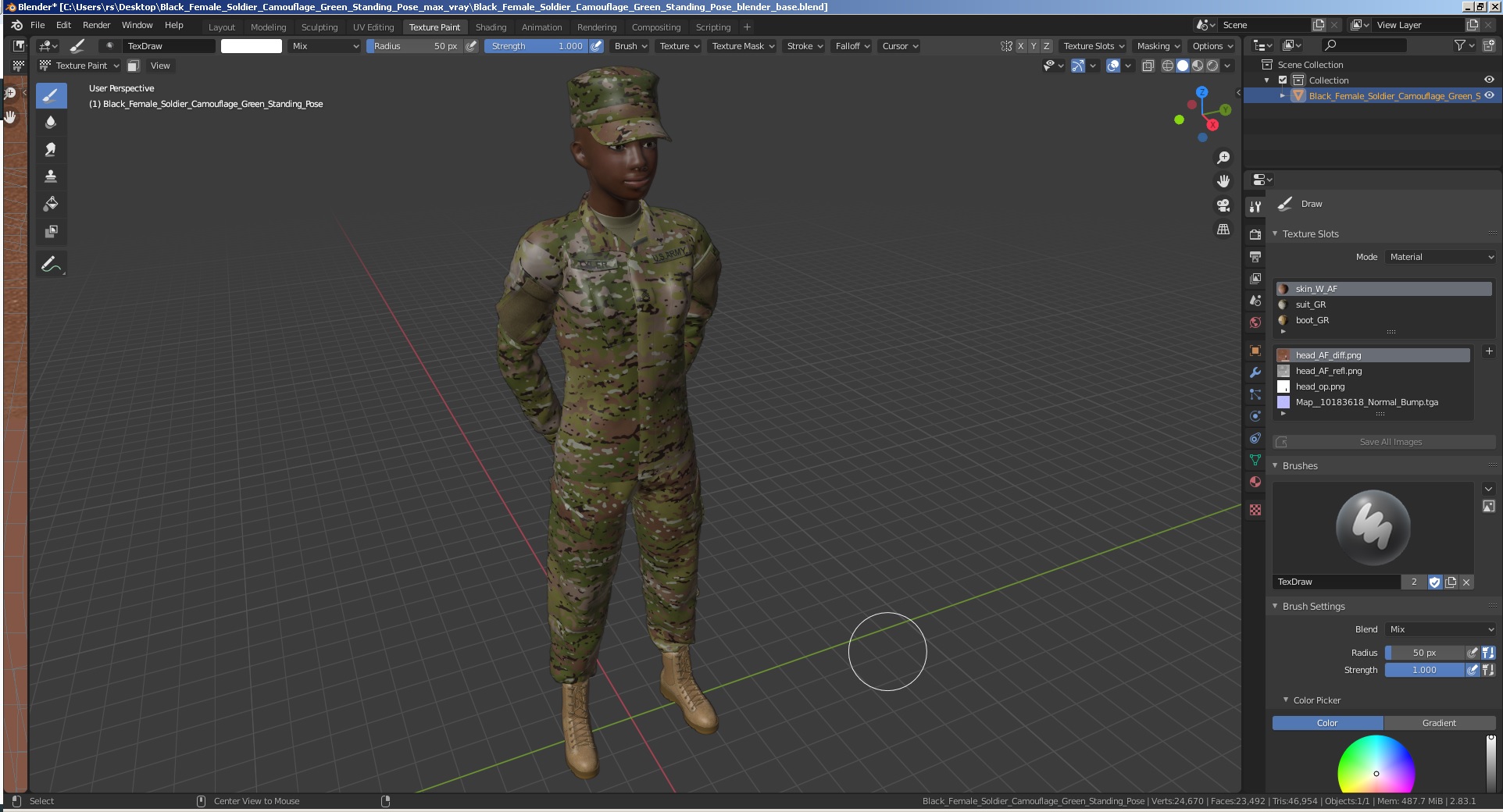Open Physics properties tab

tap(1255, 416)
